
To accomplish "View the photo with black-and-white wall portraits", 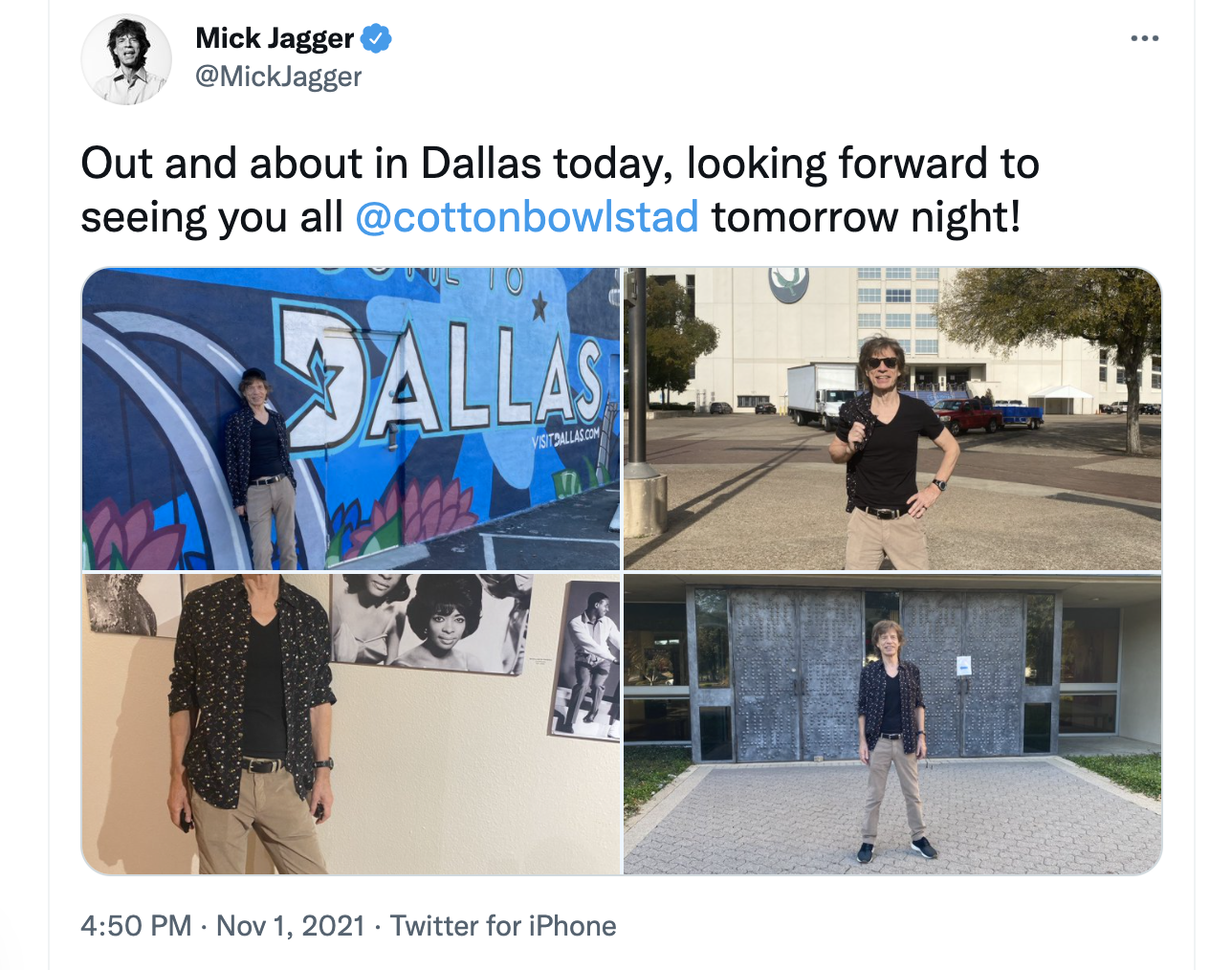I will point(351,724).
